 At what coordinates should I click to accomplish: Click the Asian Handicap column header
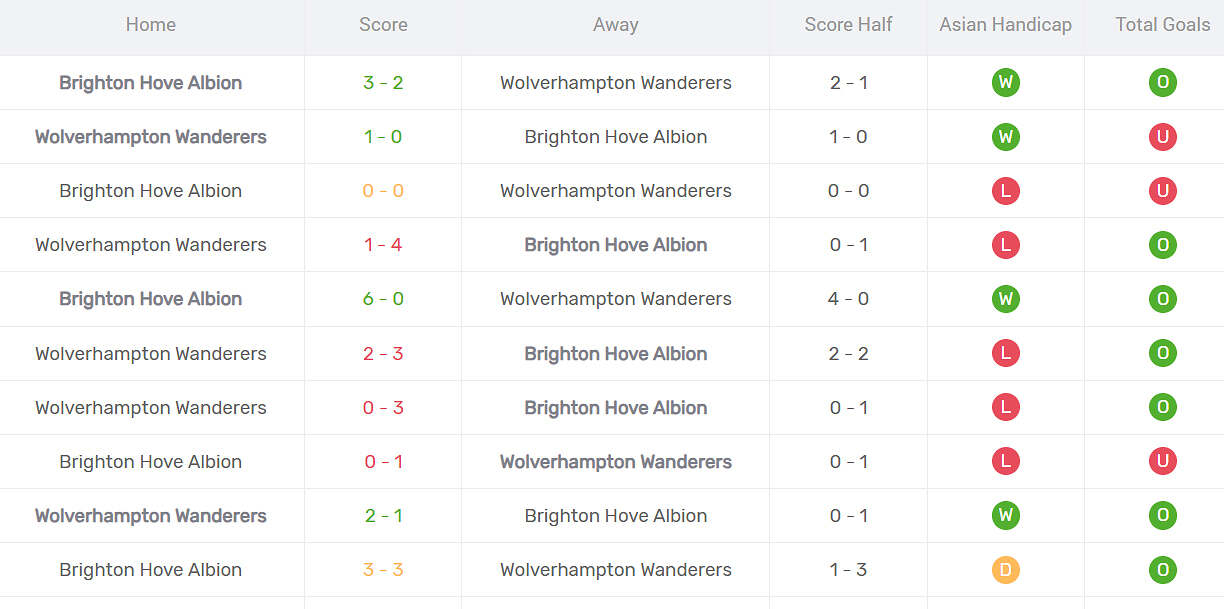pos(1005,25)
